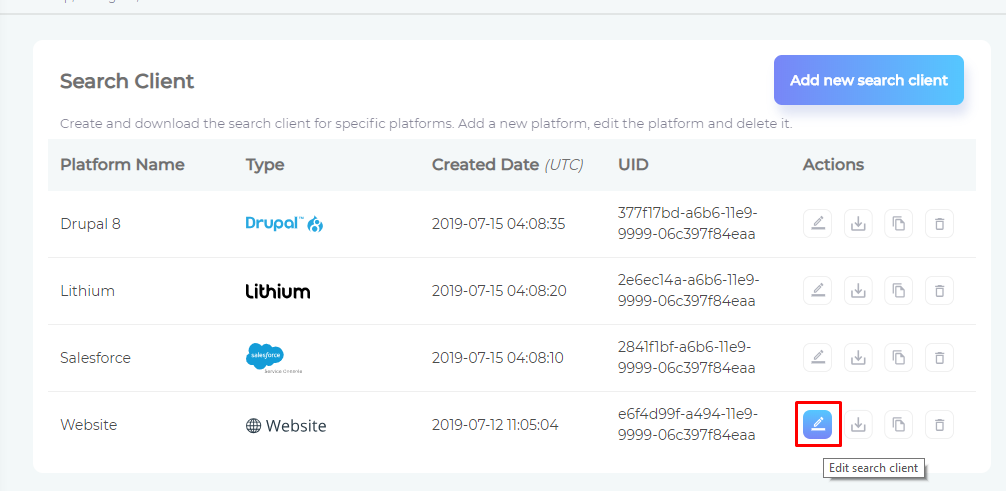The height and width of the screenshot is (491, 1006).
Task: Click the Salesforce logo in Type column
Action: point(266,357)
